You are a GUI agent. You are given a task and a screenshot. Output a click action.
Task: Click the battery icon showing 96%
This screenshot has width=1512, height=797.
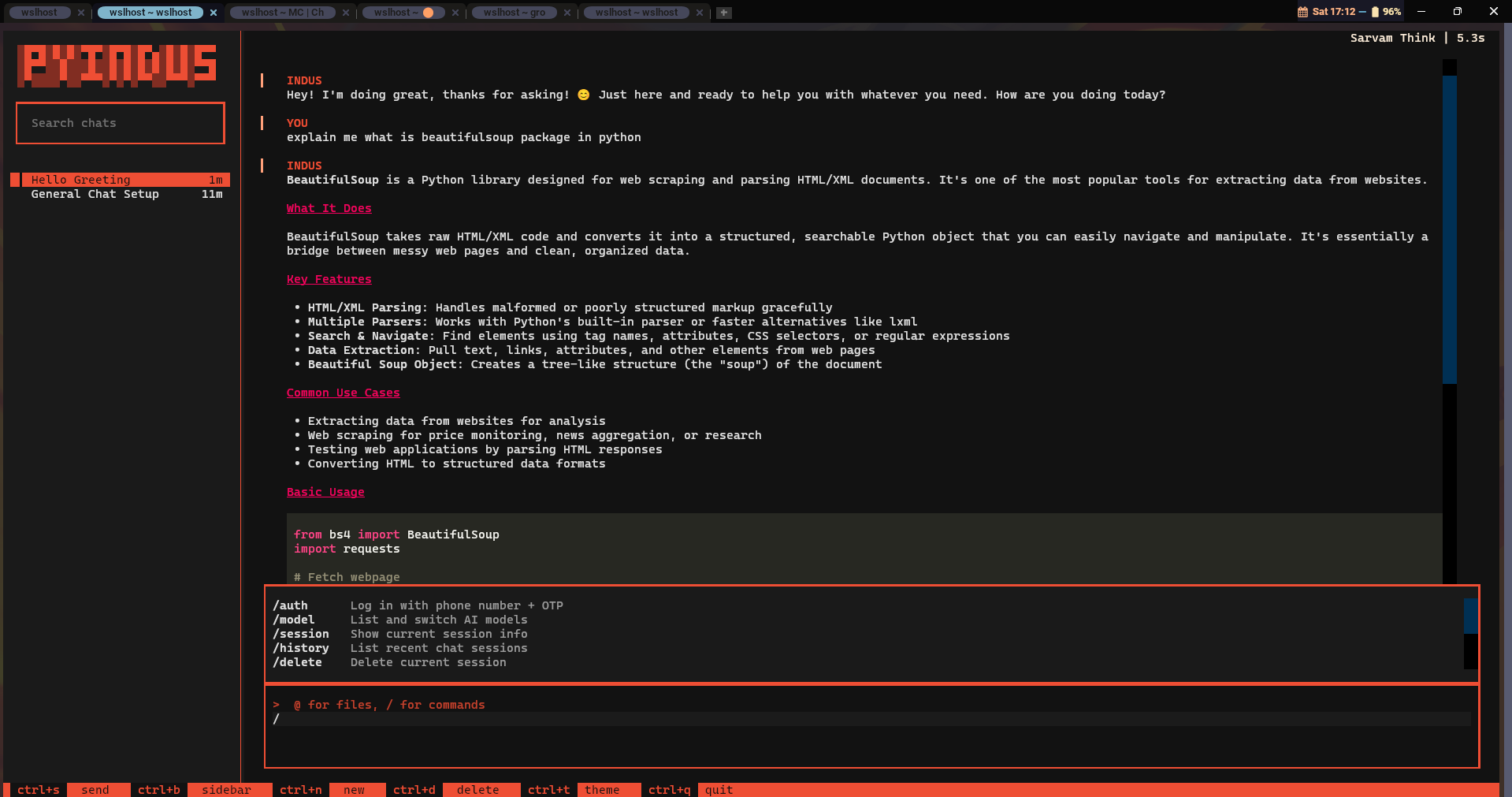tap(1375, 12)
